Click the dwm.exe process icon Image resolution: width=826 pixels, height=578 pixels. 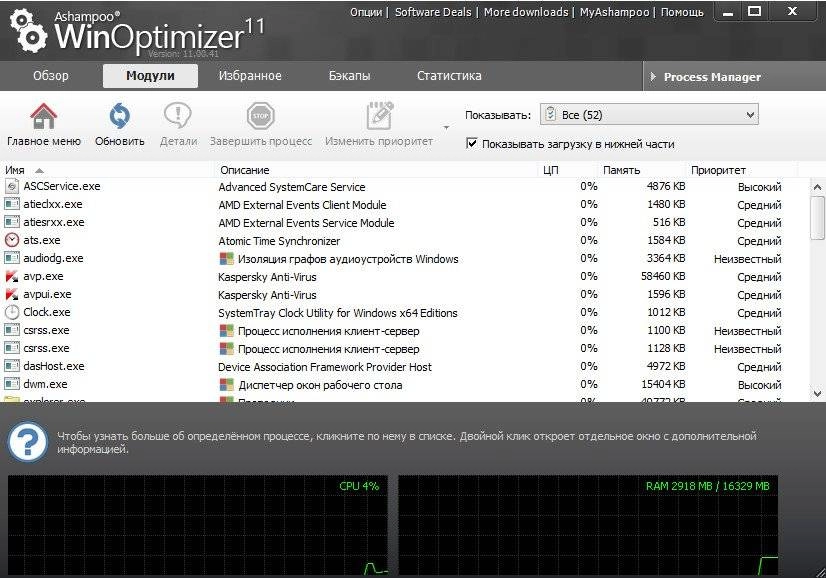coord(12,384)
